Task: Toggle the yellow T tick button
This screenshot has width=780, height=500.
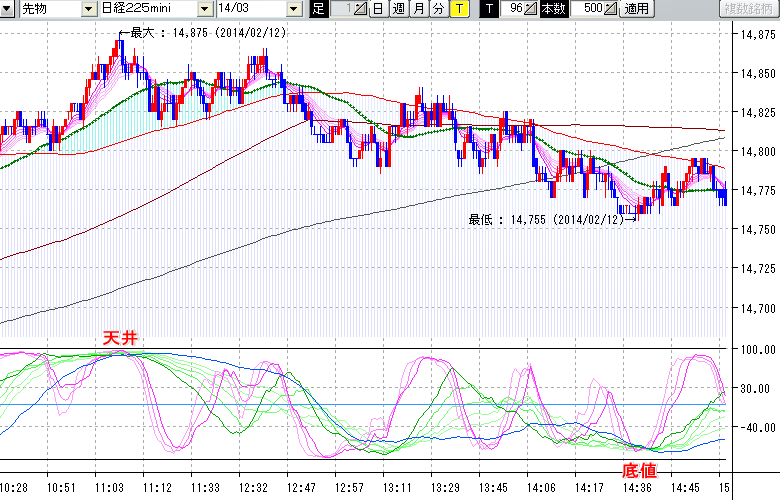Action: pos(458,9)
